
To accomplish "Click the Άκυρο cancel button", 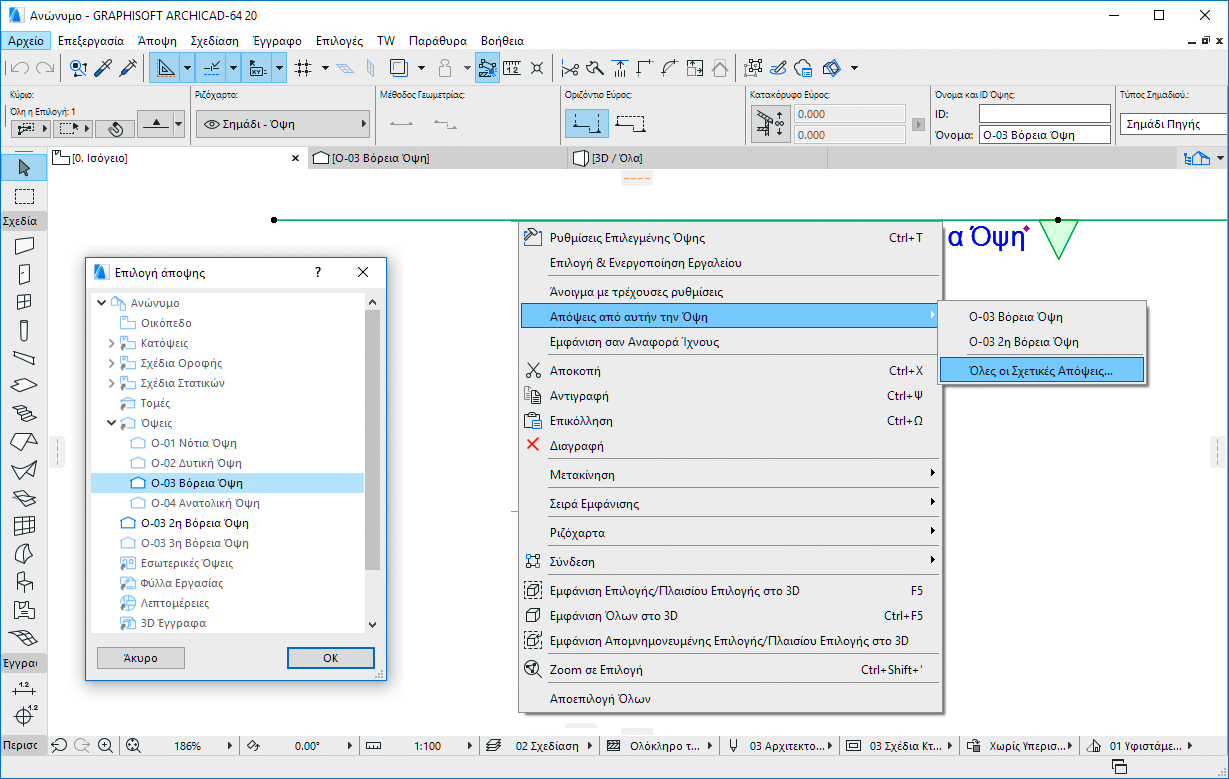I will (141, 658).
